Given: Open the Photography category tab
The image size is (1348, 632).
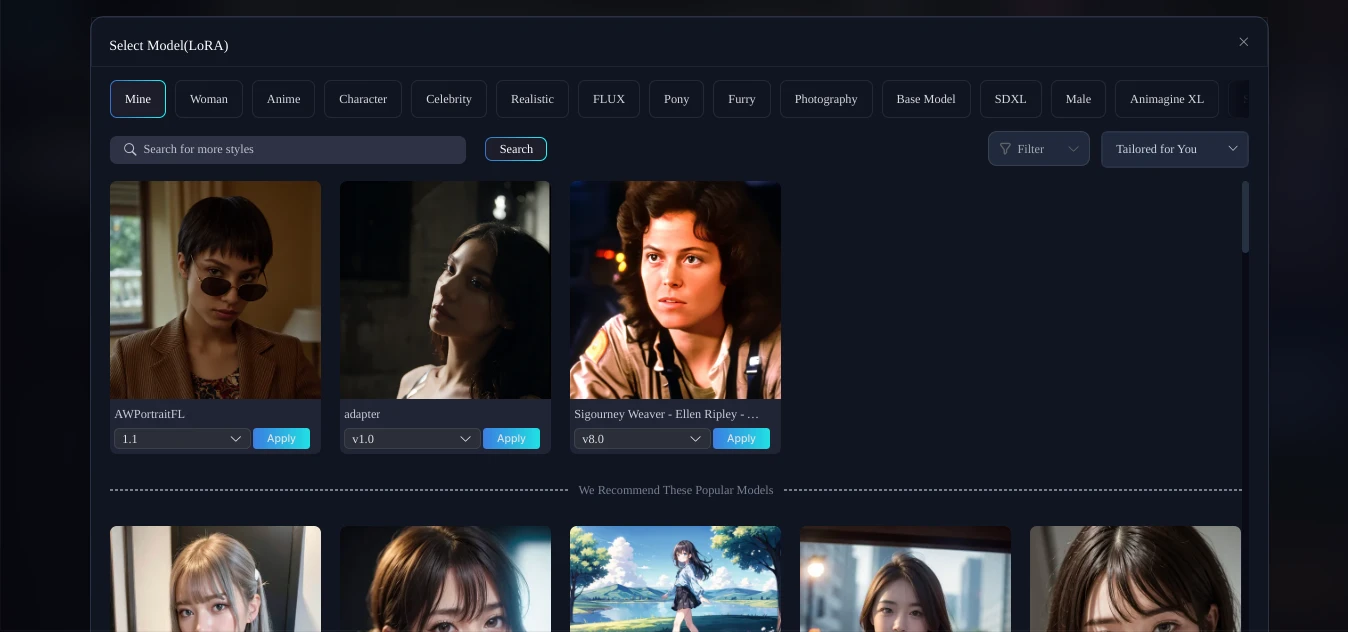Looking at the screenshot, I should [x=826, y=99].
